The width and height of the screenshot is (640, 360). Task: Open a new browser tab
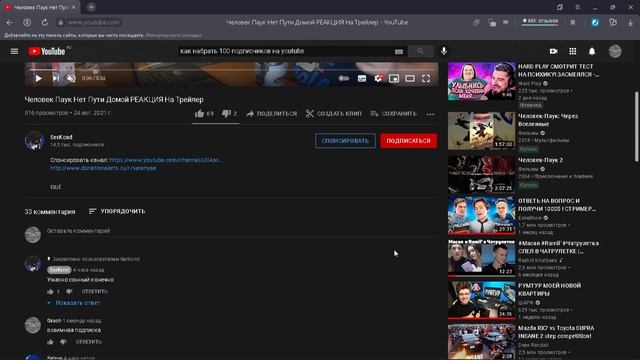(91, 7)
